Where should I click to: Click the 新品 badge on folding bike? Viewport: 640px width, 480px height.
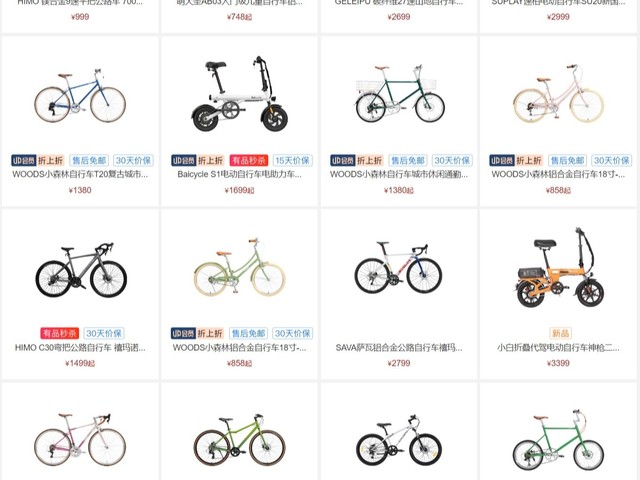pyautogui.click(x=560, y=333)
